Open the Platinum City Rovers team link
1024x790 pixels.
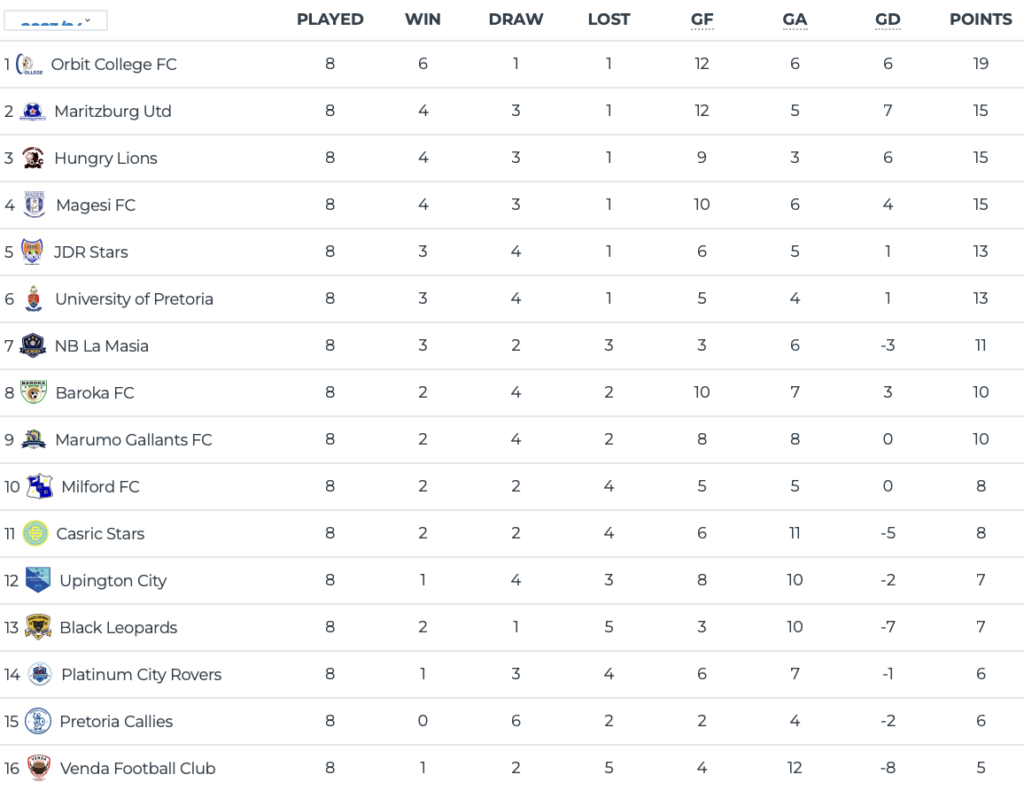click(142, 674)
